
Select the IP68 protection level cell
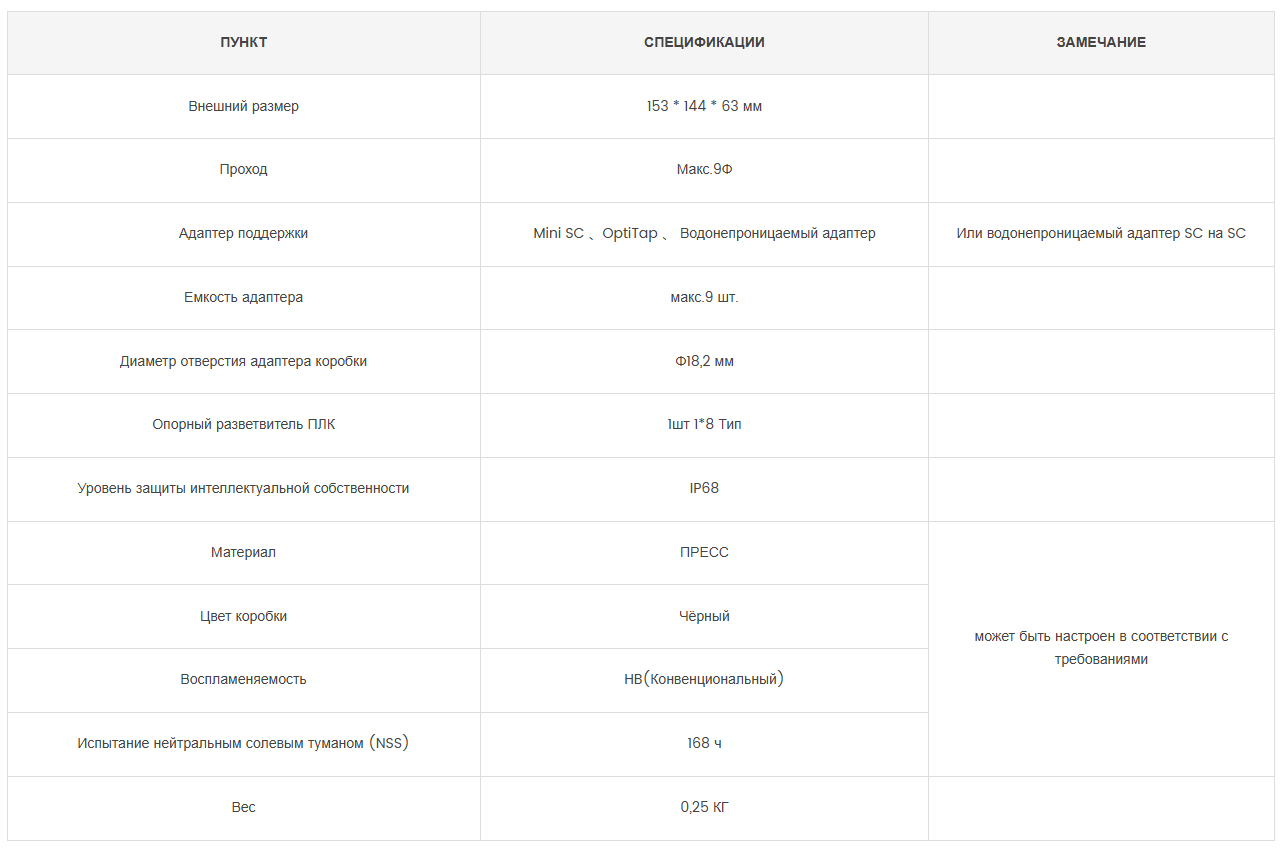[x=704, y=488]
